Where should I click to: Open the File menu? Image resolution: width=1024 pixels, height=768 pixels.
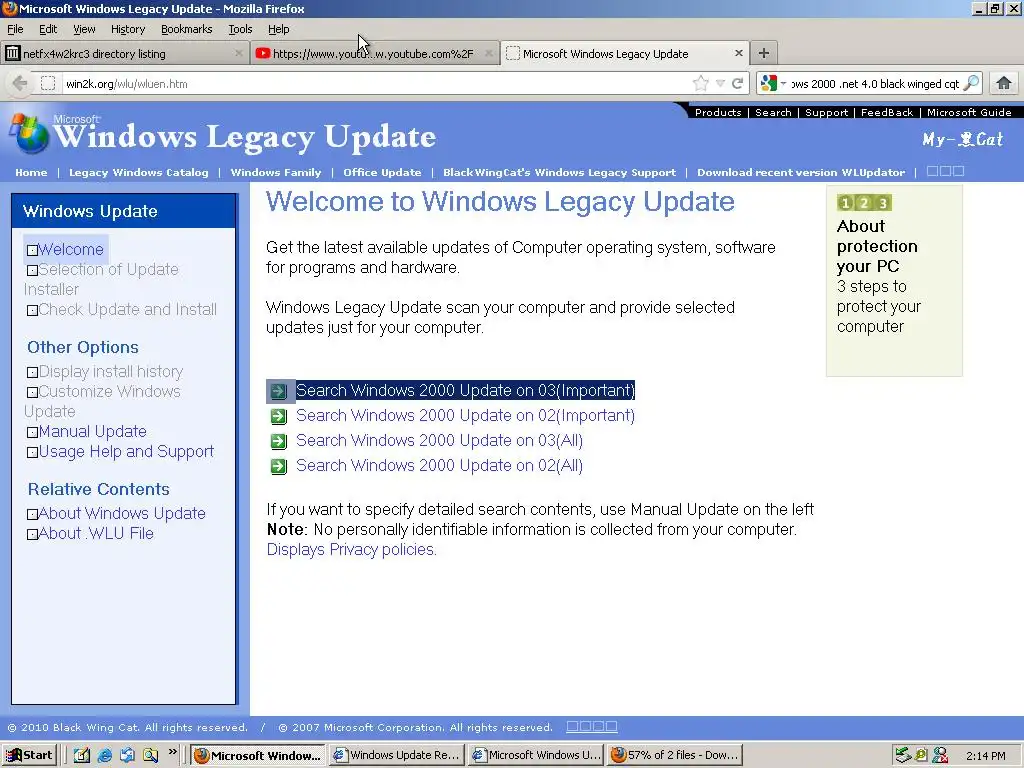click(15, 29)
